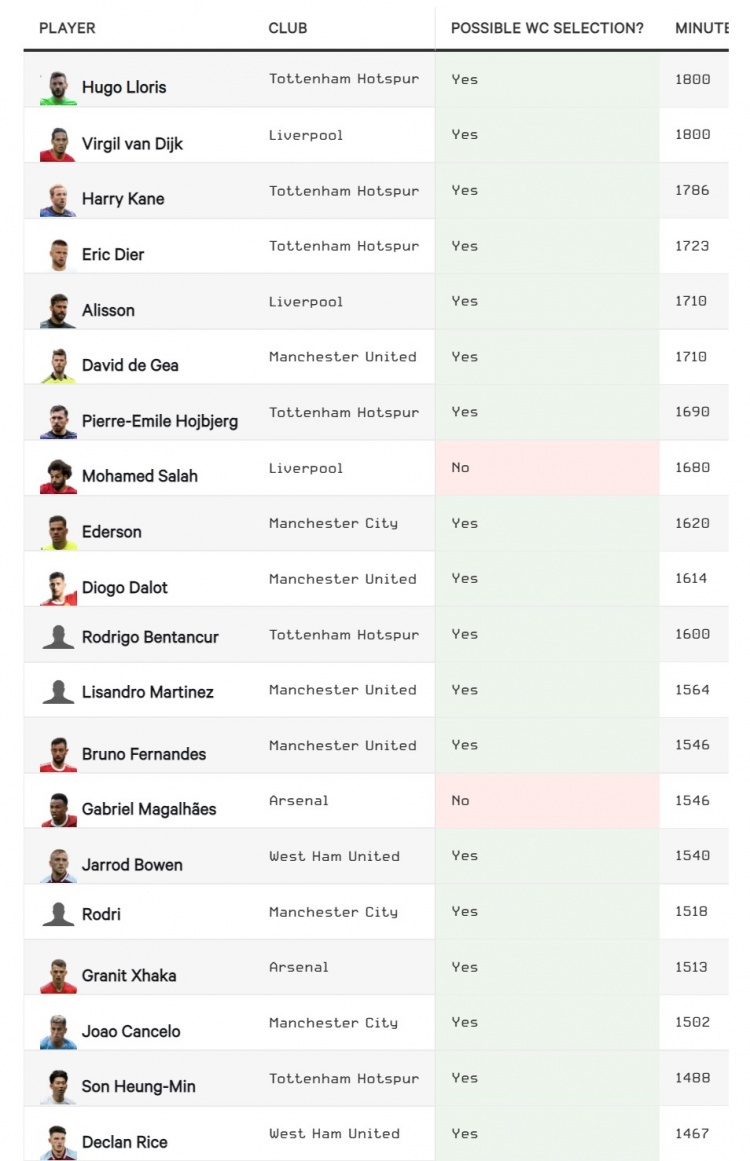
Task: Sort table by CLUB column header
Action: tap(287, 28)
